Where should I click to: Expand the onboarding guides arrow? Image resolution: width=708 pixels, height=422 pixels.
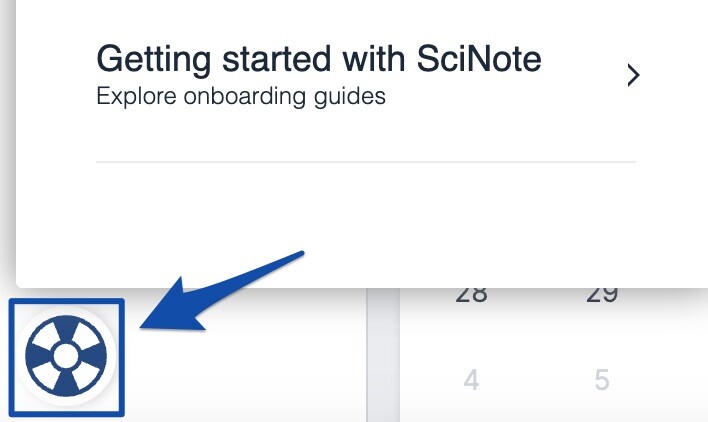[632, 75]
